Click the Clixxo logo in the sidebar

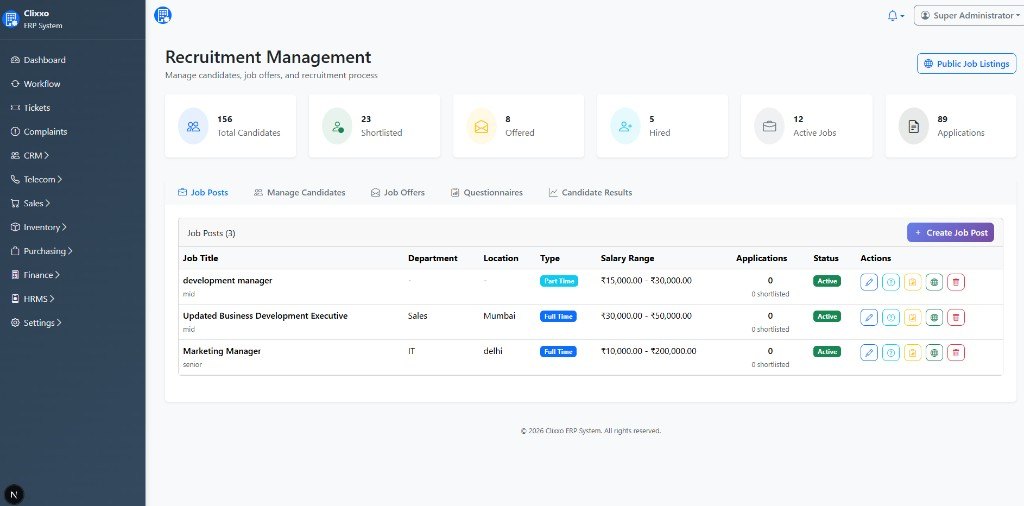pos(10,18)
